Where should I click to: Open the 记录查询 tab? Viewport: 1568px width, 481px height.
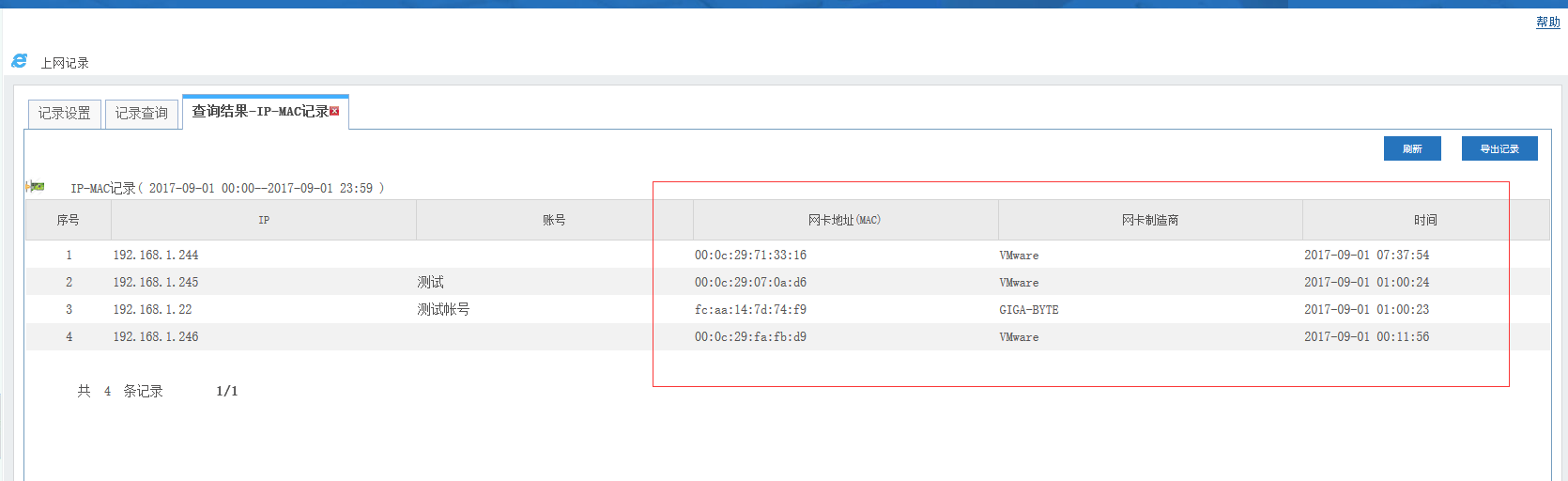coord(142,114)
